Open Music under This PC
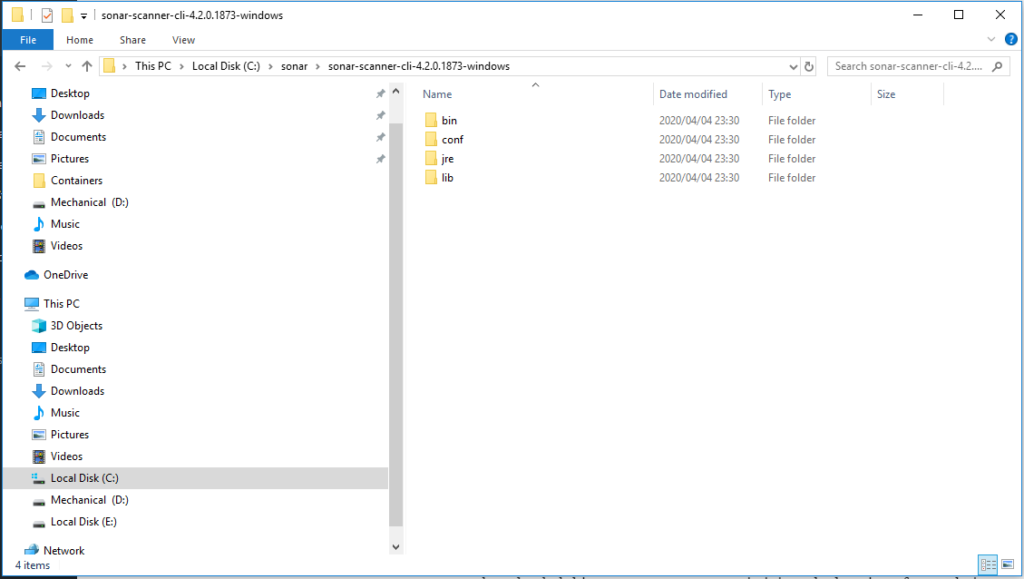 coord(65,413)
